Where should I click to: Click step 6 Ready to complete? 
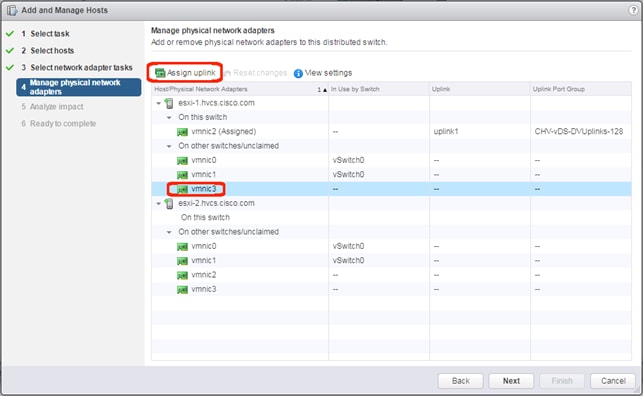click(59, 123)
